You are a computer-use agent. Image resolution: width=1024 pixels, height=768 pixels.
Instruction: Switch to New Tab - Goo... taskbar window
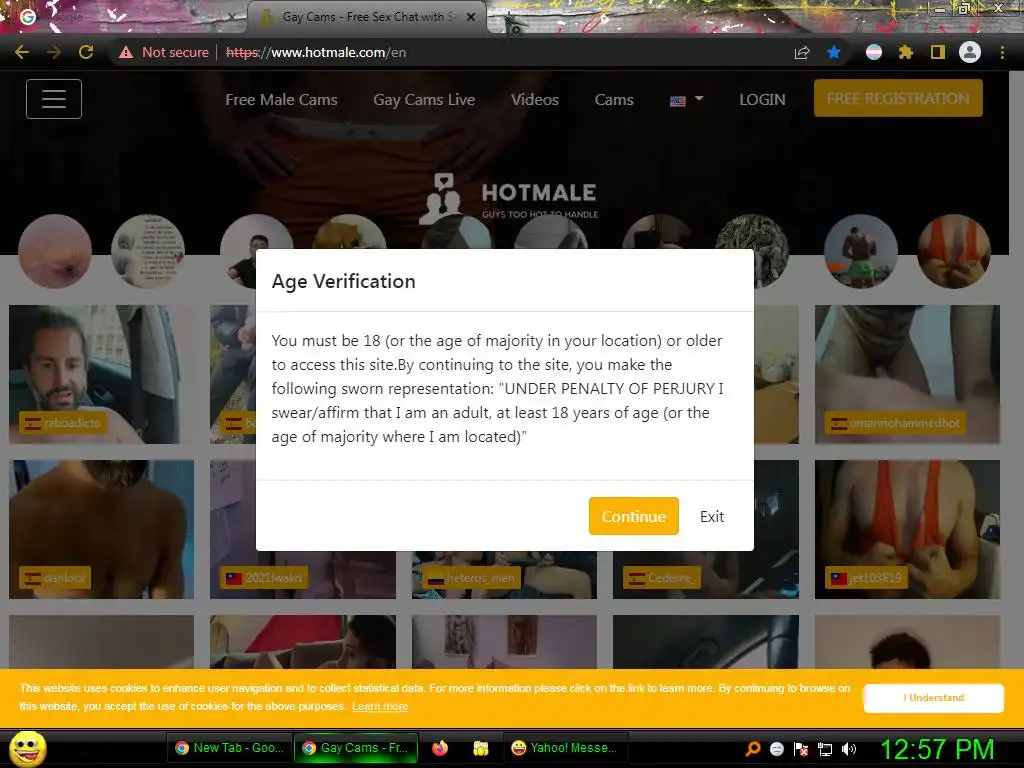[229, 748]
